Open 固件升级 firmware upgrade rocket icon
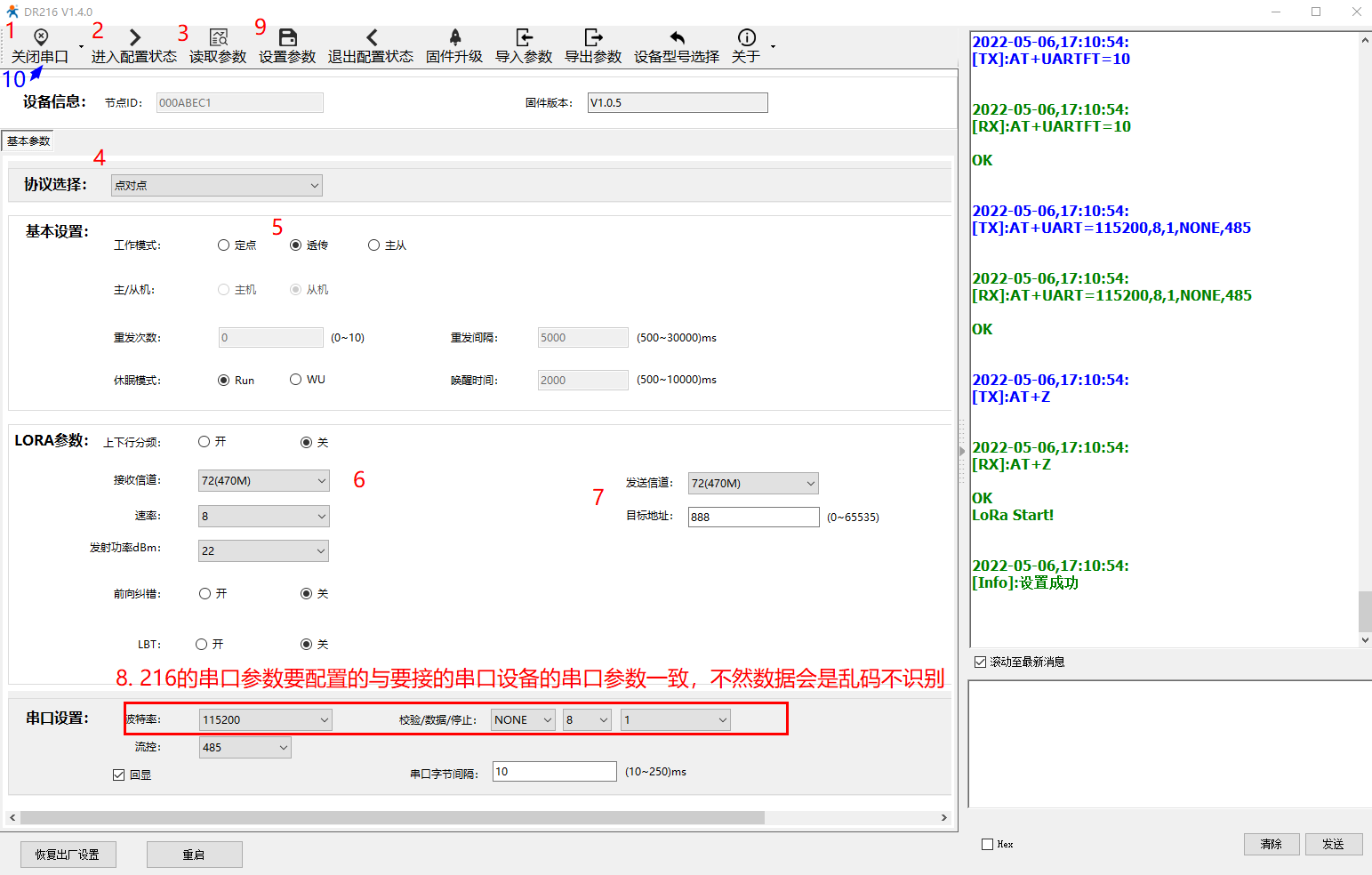 [x=454, y=37]
